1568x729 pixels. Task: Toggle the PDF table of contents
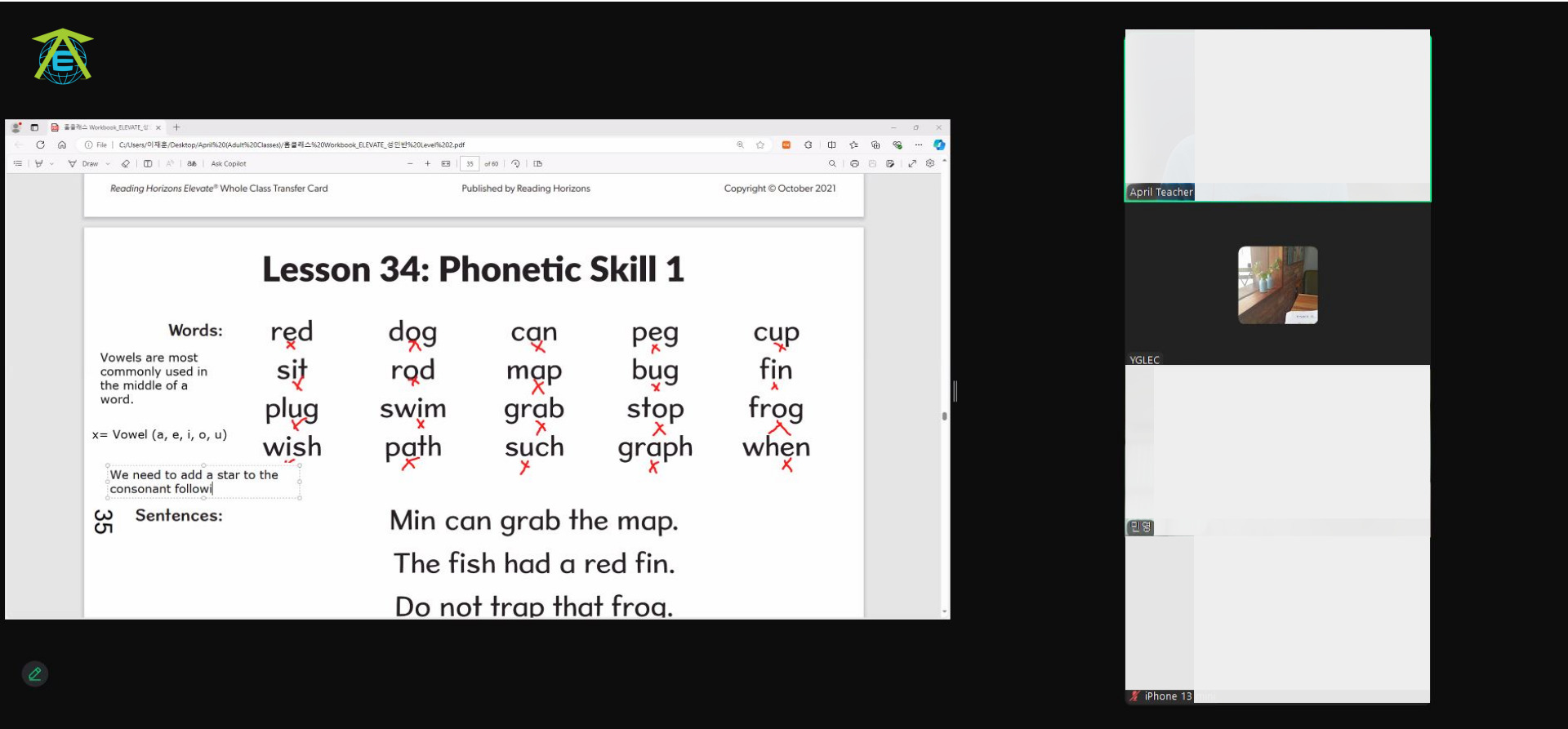[x=18, y=163]
